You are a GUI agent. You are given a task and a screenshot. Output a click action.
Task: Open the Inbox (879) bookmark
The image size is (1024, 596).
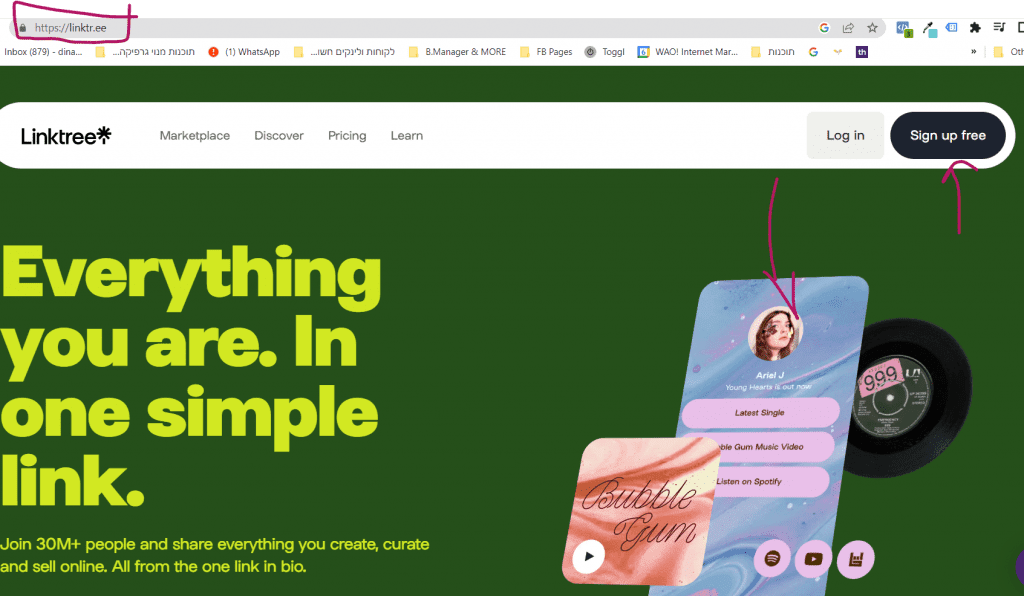[x=43, y=52]
